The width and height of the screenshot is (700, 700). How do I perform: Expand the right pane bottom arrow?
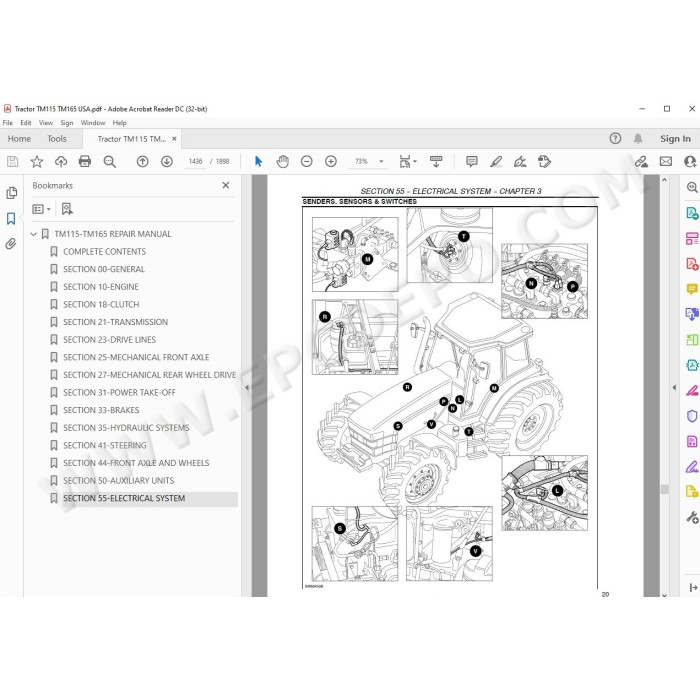tap(693, 588)
